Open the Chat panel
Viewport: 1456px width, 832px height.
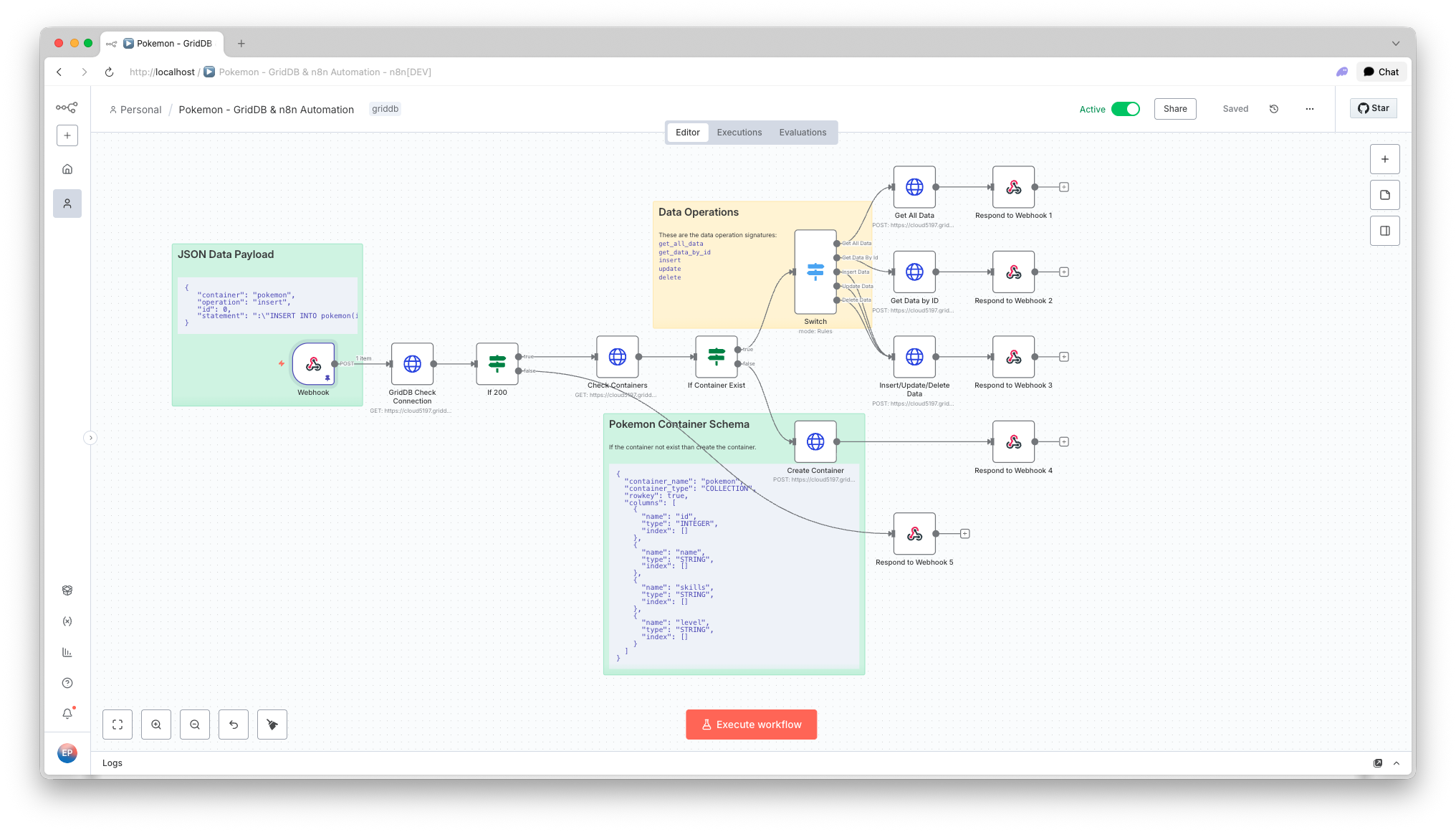1381,72
